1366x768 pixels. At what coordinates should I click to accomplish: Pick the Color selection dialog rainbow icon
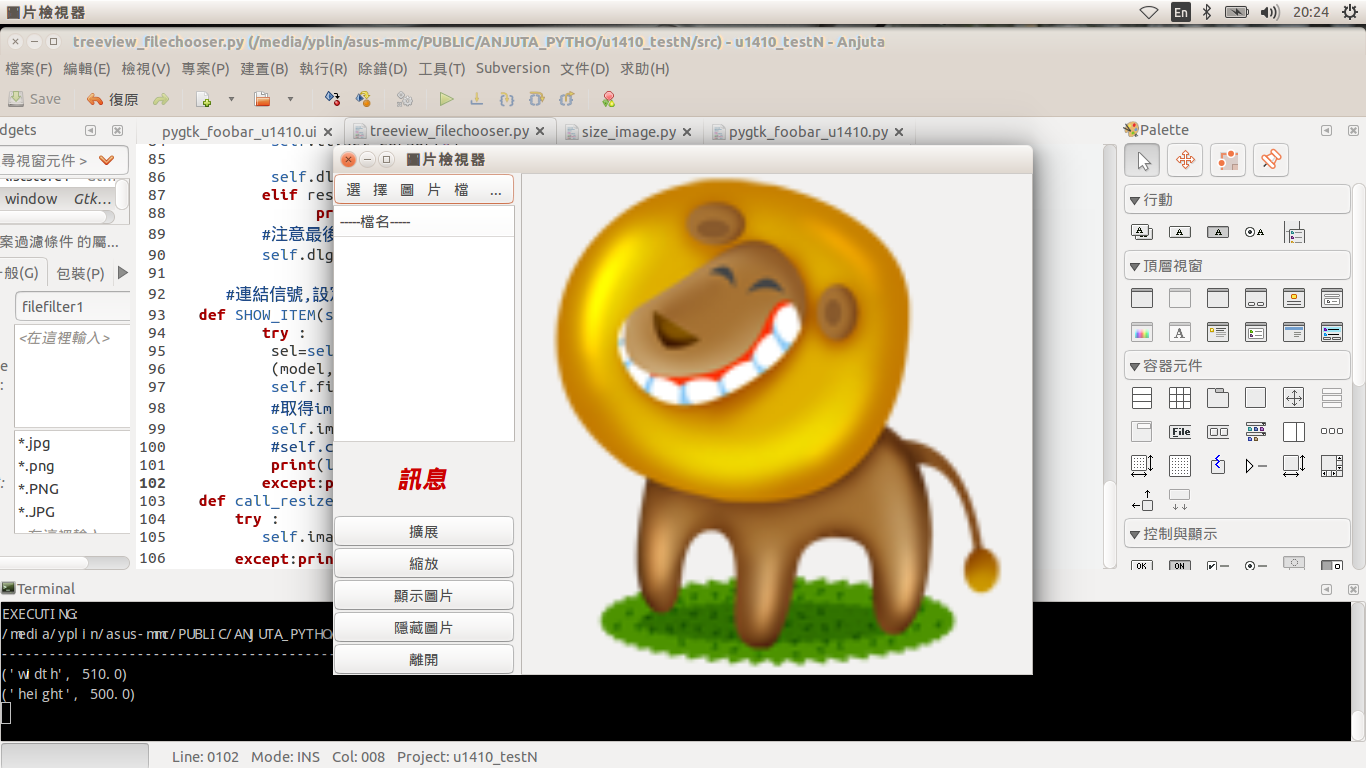pyautogui.click(x=1142, y=332)
